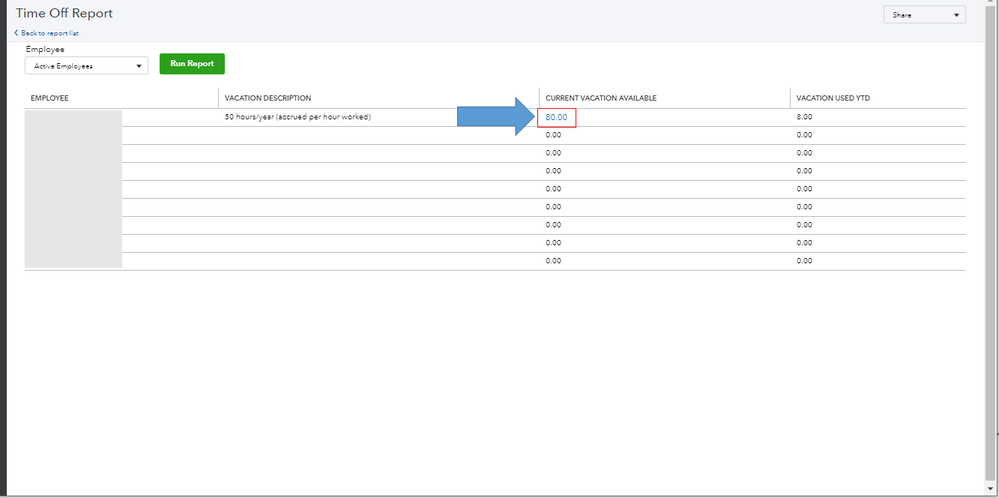Open the Share dropdown menu
The image size is (999, 498).
tap(924, 15)
